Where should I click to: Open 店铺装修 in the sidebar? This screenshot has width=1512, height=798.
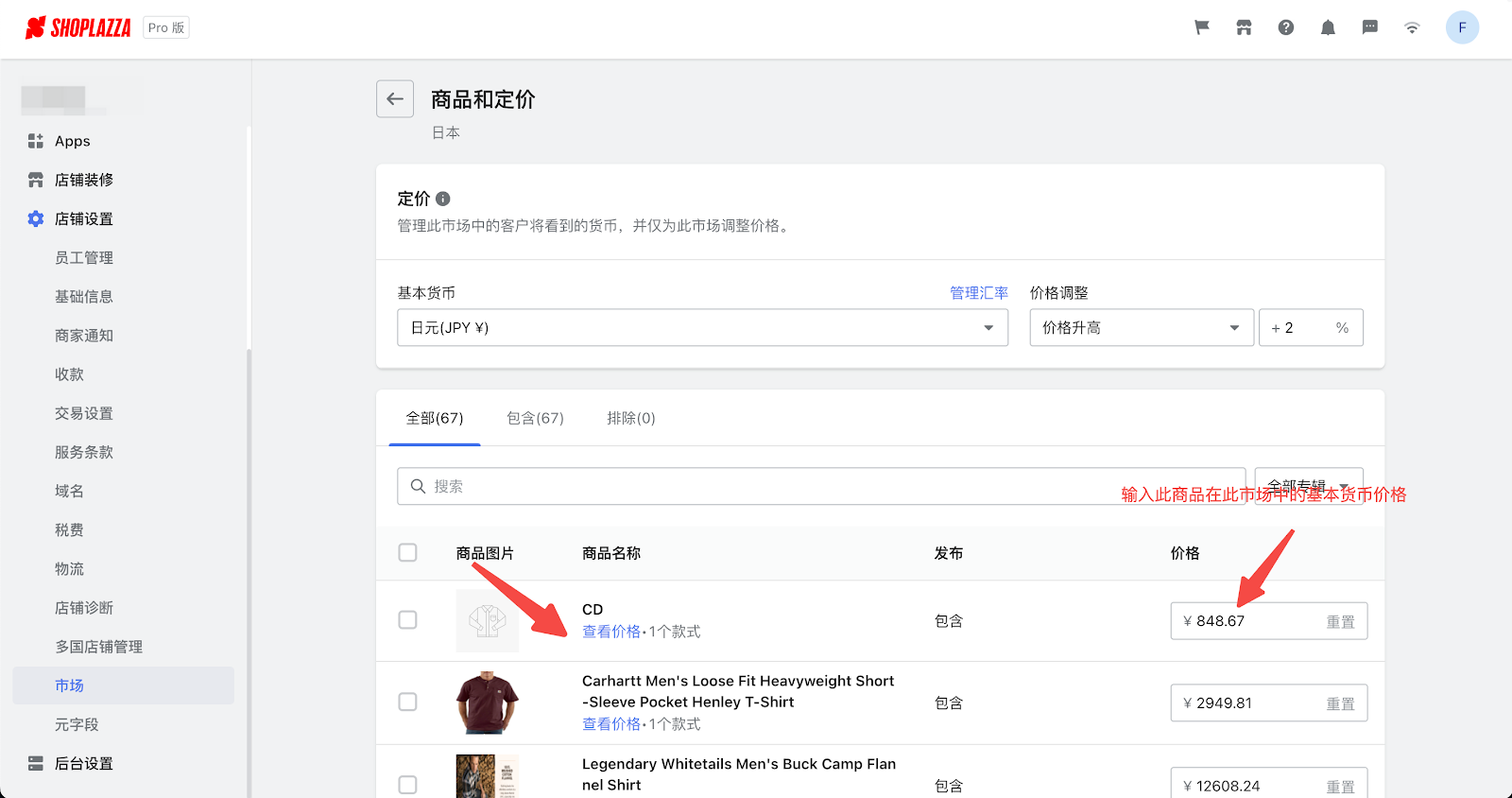click(x=84, y=180)
